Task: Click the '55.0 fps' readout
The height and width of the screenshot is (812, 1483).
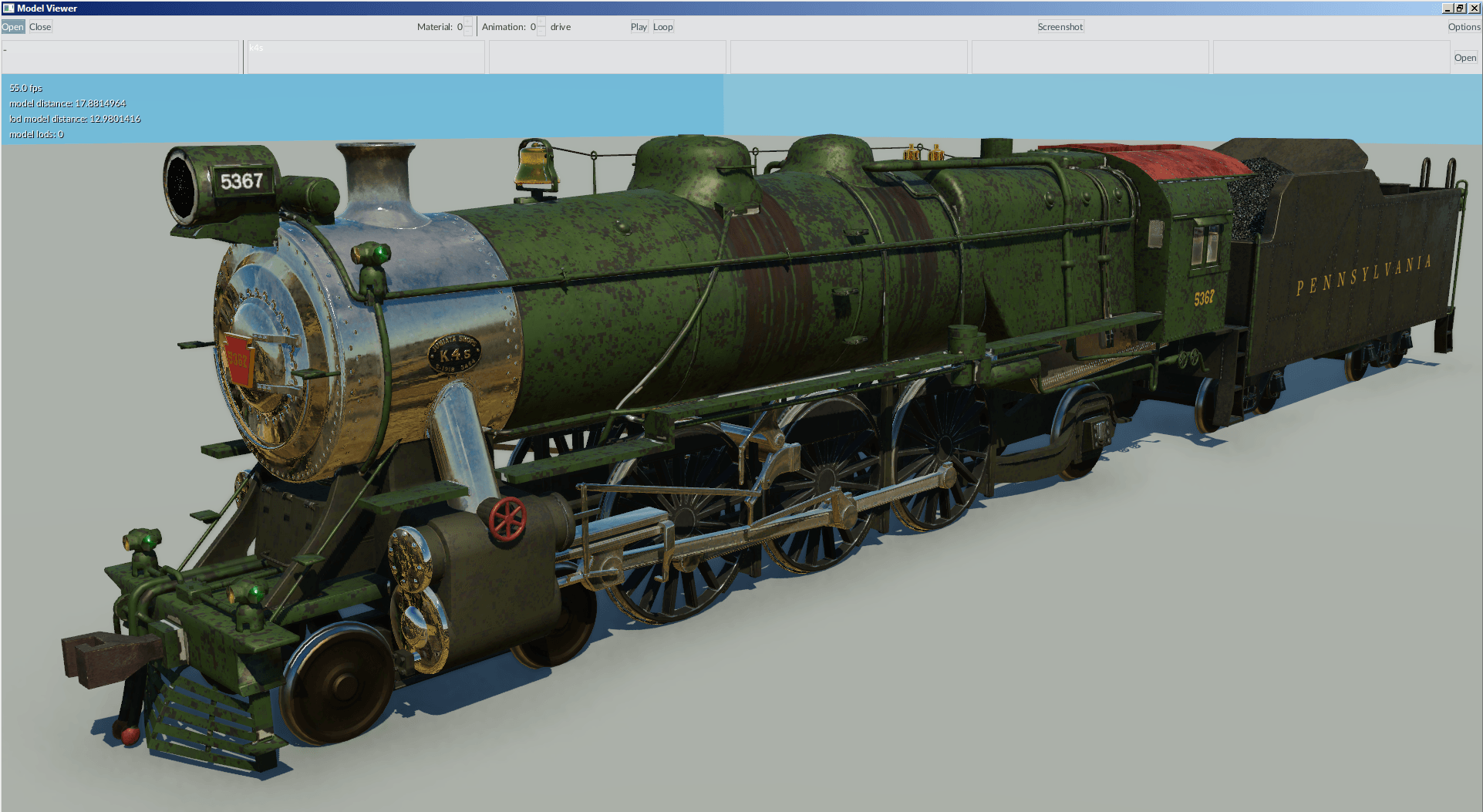Action: pyautogui.click(x=26, y=88)
